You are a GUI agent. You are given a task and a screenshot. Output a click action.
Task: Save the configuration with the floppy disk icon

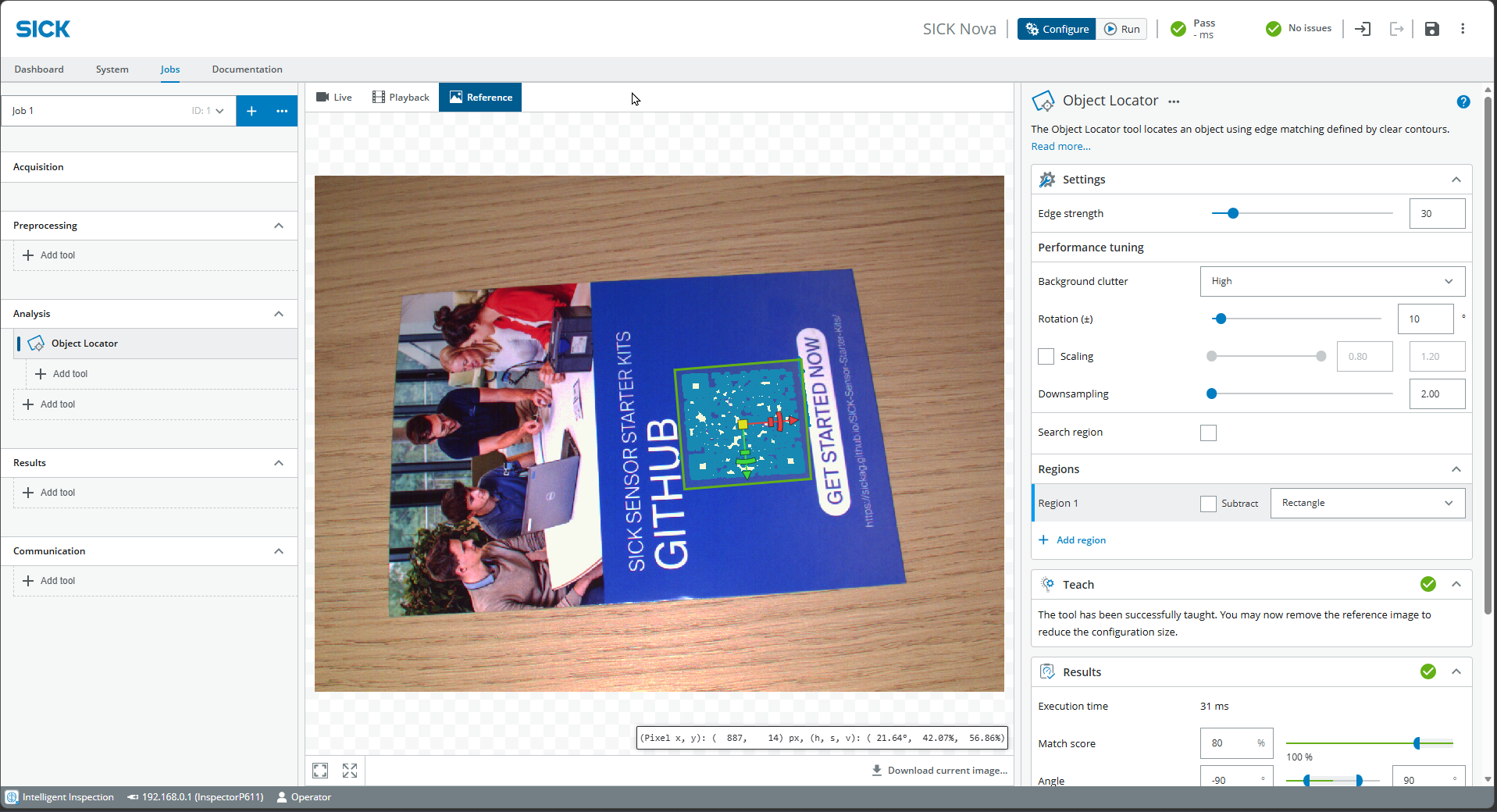(1431, 29)
